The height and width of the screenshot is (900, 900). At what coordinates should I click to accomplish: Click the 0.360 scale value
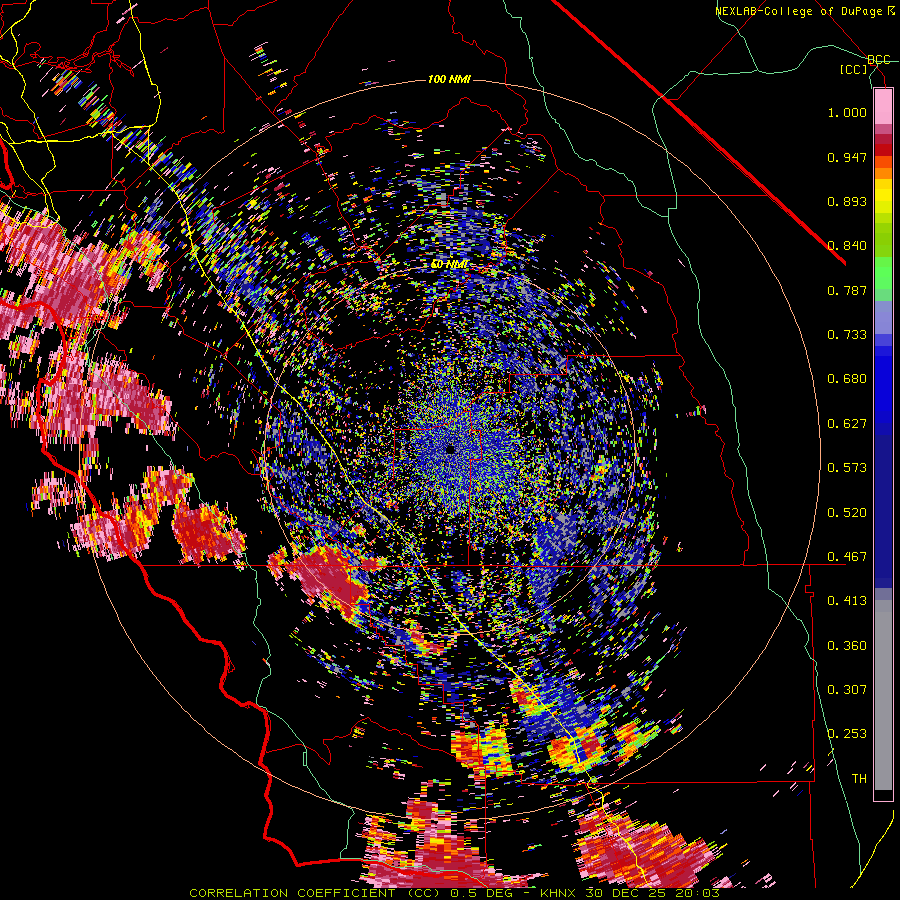(847, 646)
